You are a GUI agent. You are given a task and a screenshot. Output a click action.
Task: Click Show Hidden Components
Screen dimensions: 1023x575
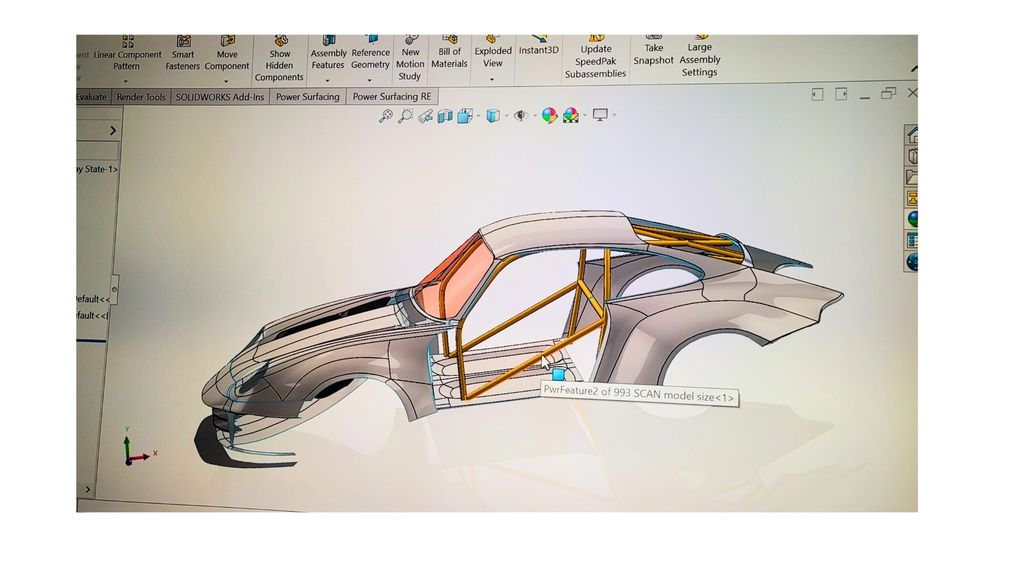tap(279, 59)
